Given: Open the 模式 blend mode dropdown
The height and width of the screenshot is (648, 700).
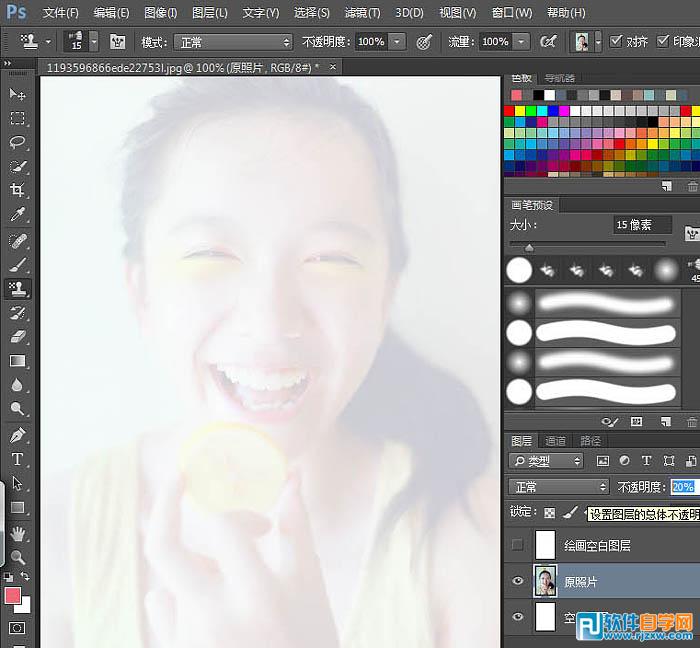Looking at the screenshot, I should [x=230, y=42].
